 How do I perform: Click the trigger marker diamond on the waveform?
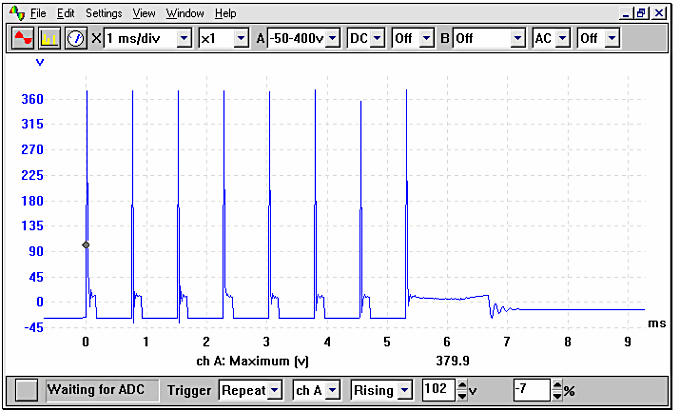pyautogui.click(x=86, y=245)
